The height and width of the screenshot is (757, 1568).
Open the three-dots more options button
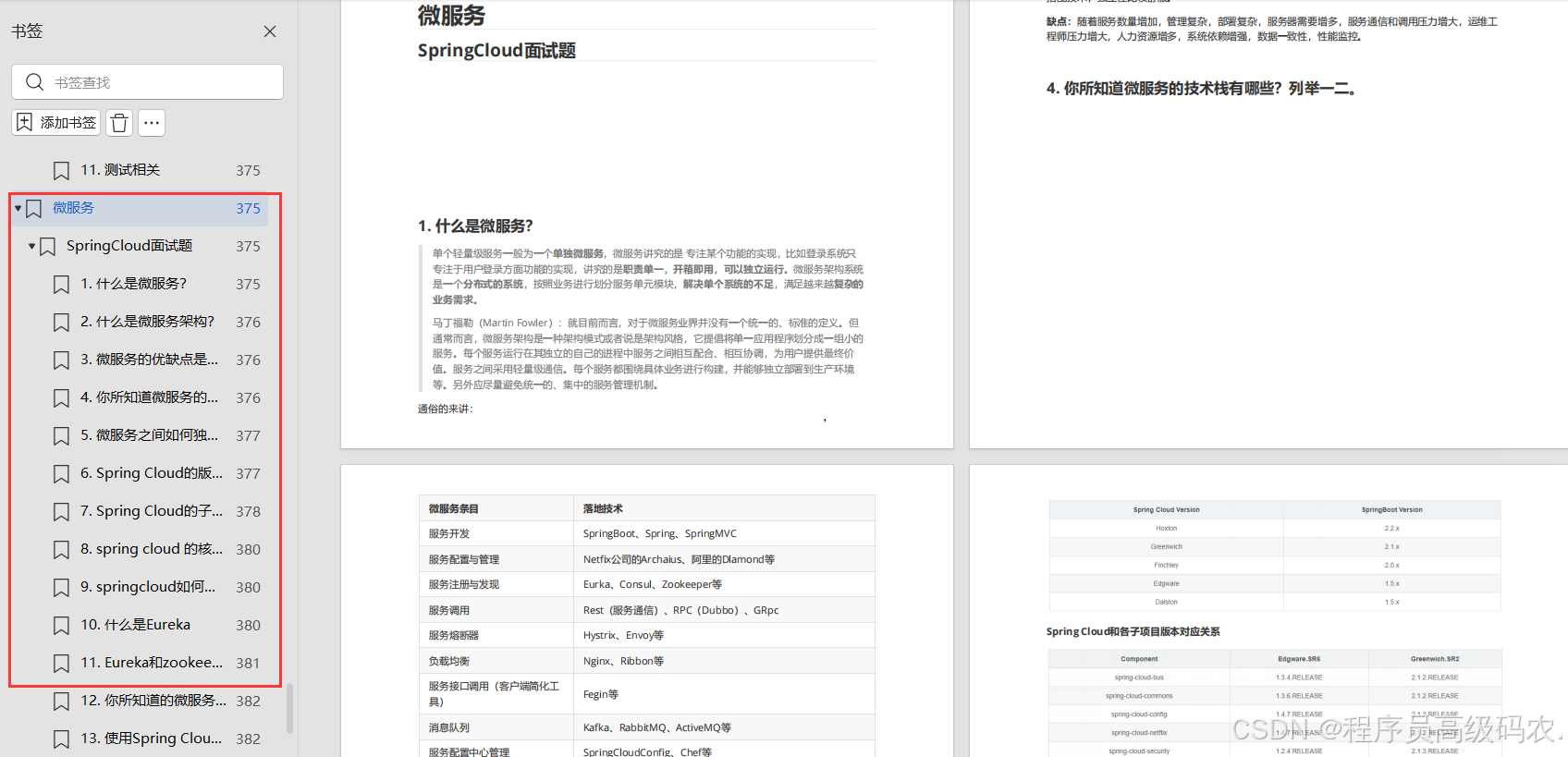152,123
